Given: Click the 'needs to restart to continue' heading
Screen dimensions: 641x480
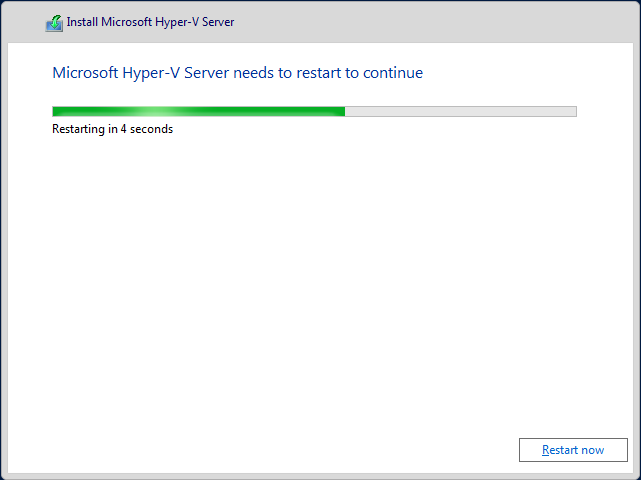Looking at the screenshot, I should coord(238,73).
